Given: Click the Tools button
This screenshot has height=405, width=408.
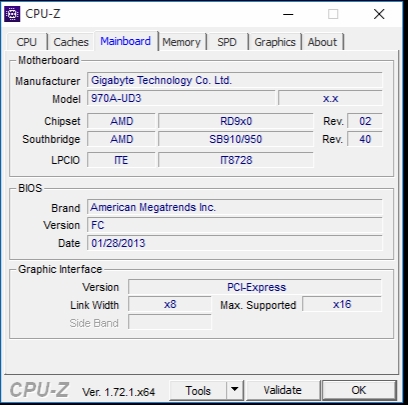Looking at the screenshot, I should coord(198,390).
